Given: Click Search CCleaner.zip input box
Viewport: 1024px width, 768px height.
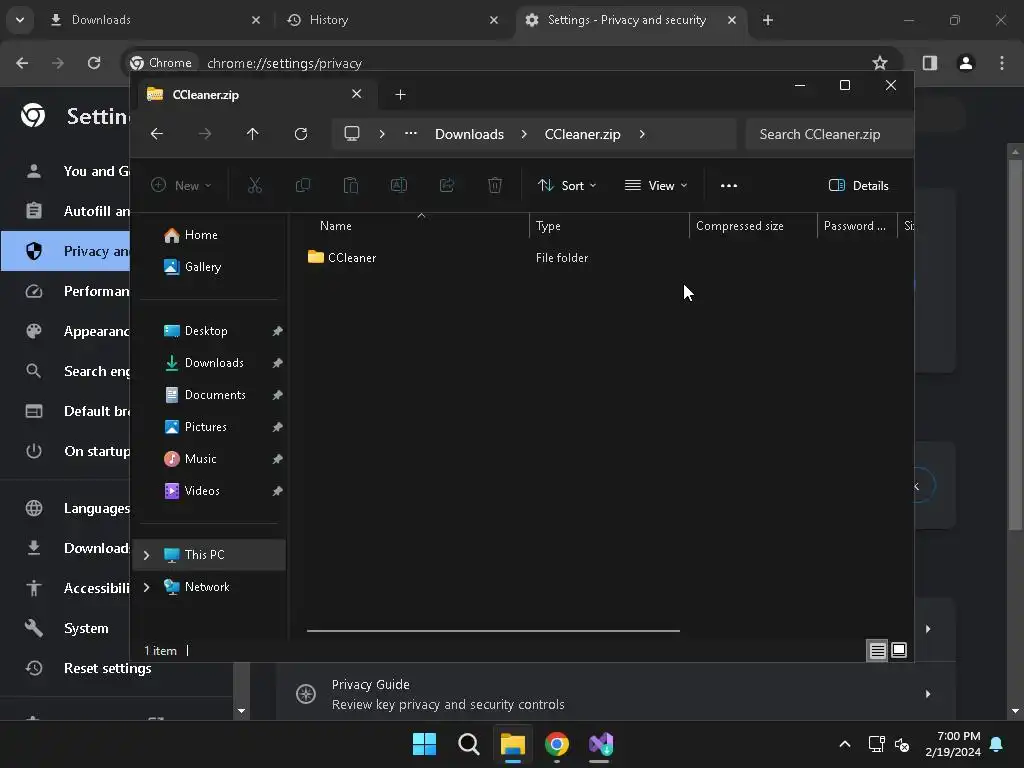Looking at the screenshot, I should [x=829, y=134].
